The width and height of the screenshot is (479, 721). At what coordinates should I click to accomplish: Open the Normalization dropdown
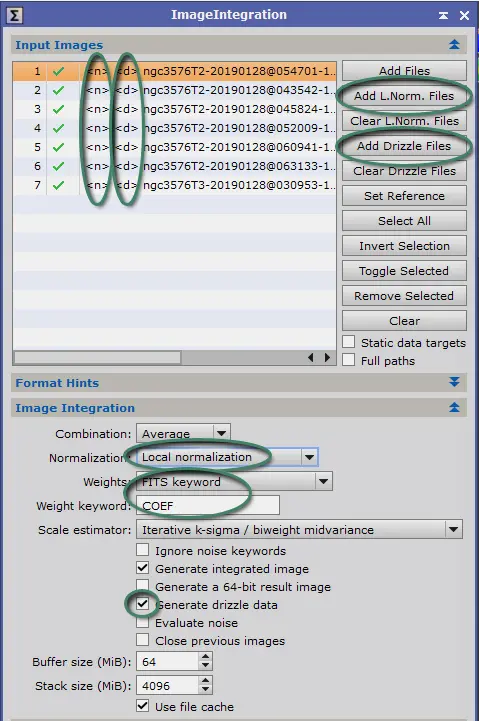(x=227, y=457)
